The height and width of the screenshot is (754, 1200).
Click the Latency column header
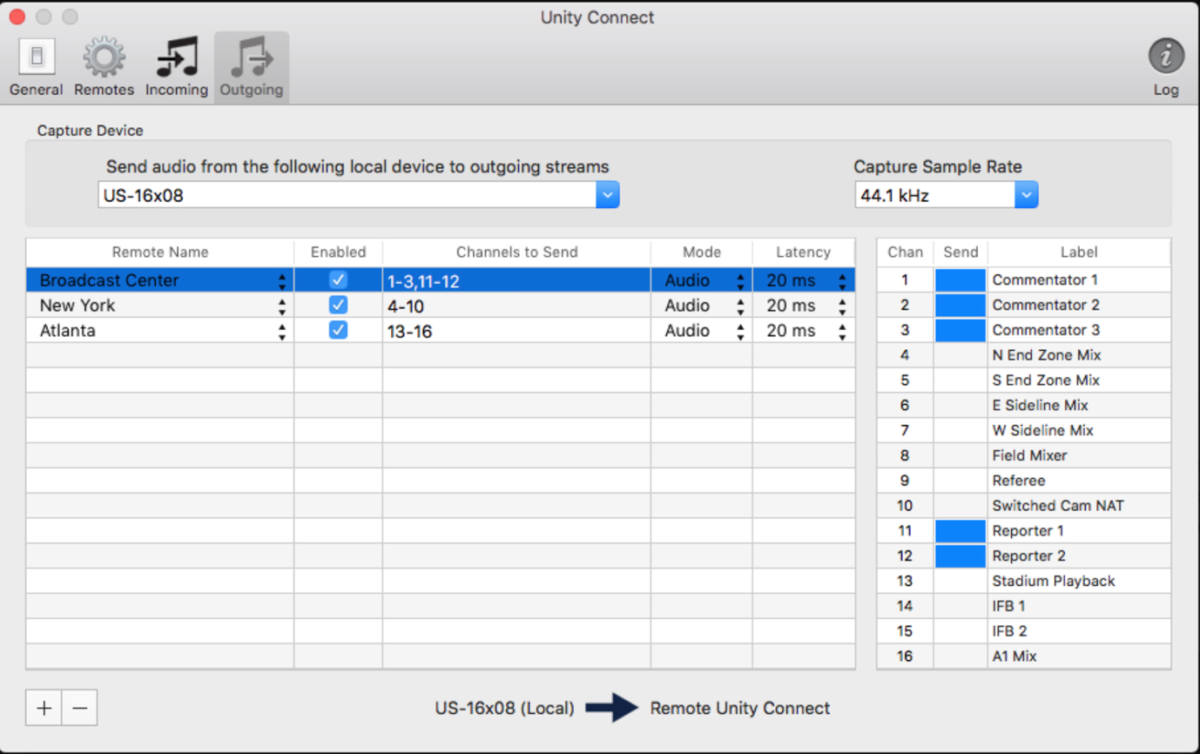(x=803, y=252)
